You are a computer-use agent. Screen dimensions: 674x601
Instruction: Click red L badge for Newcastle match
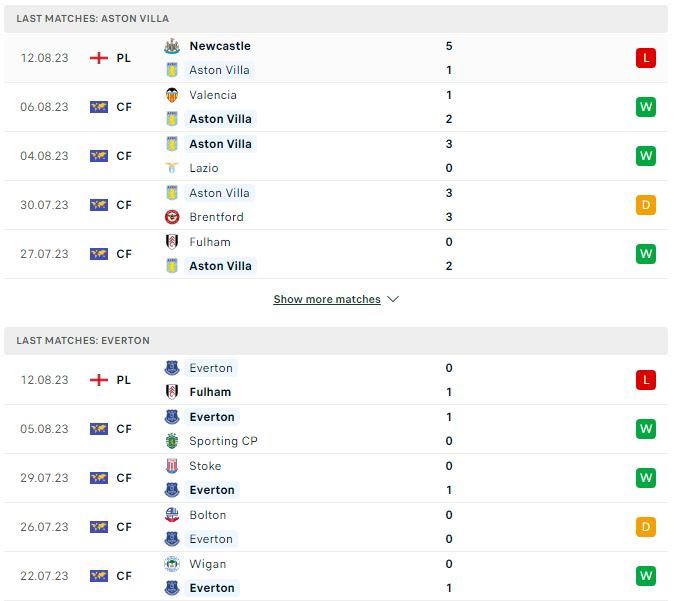(646, 58)
